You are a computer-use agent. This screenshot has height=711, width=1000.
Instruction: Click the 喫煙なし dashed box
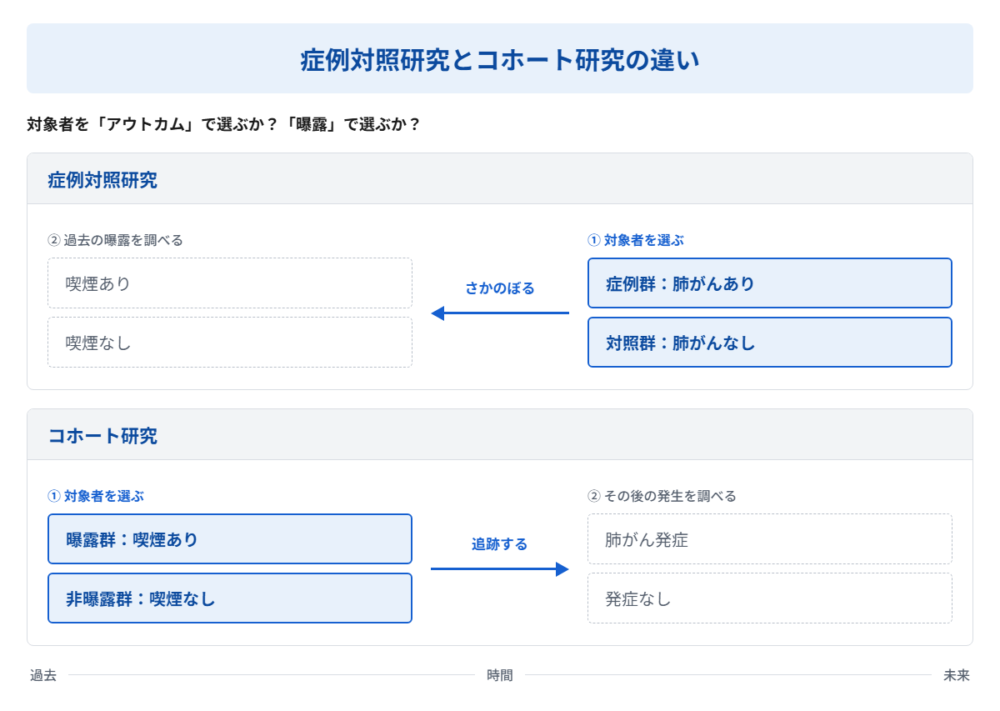(230, 342)
